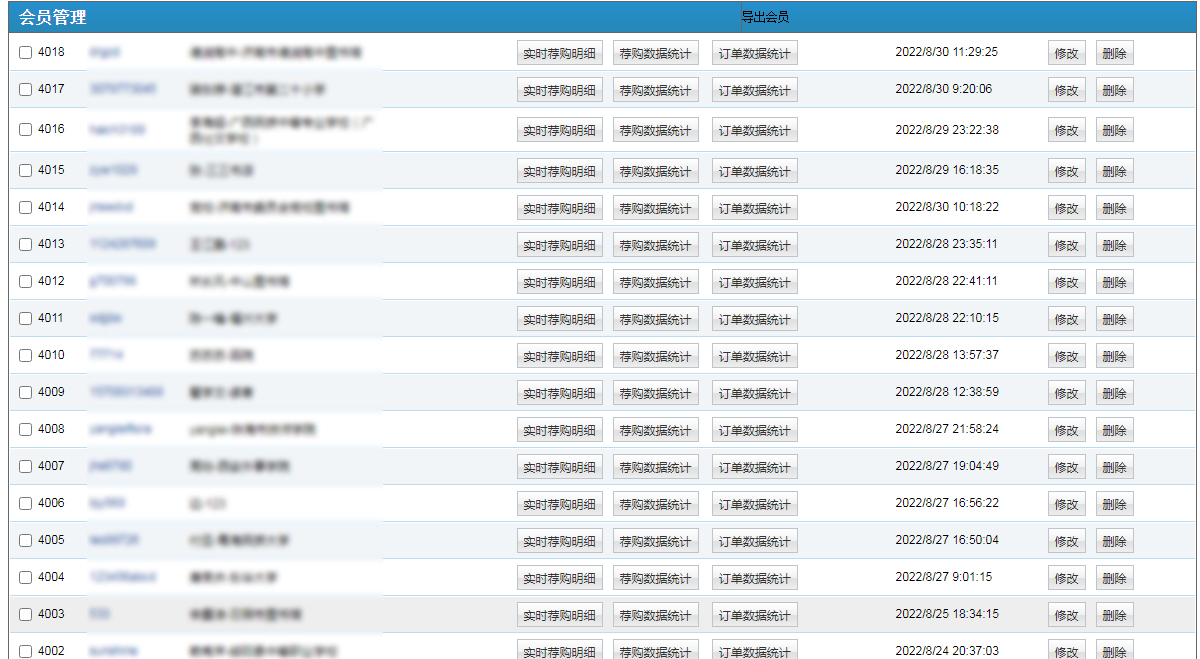Open the username link of member 4016

coord(117,129)
